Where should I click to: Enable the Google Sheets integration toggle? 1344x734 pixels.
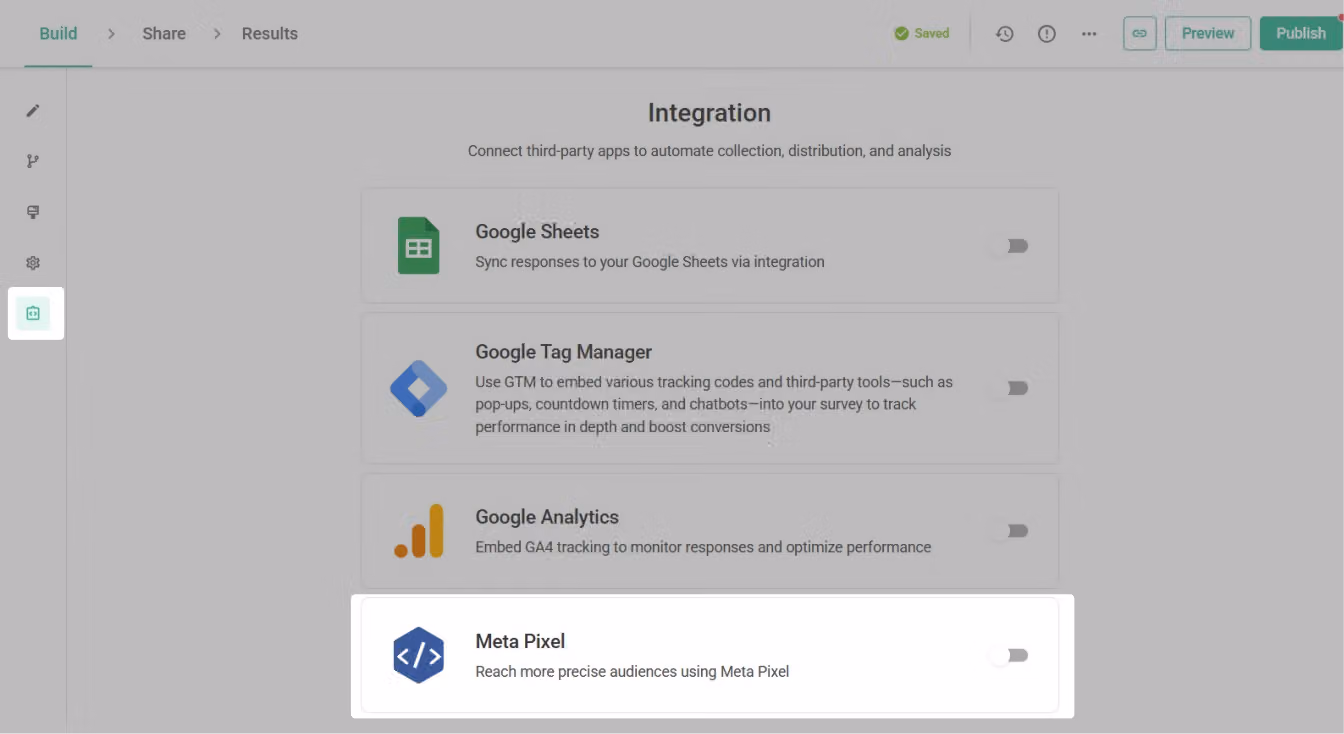(x=1008, y=246)
